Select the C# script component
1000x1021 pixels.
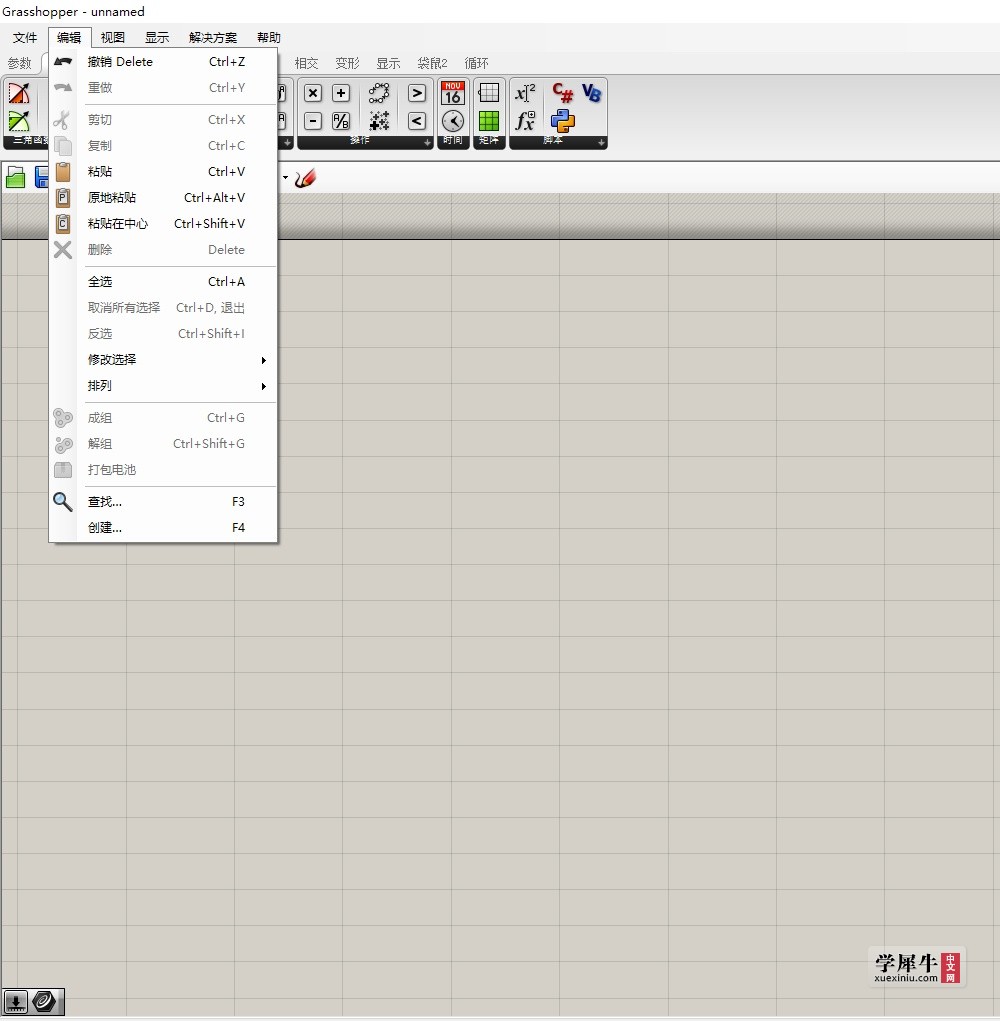point(562,93)
